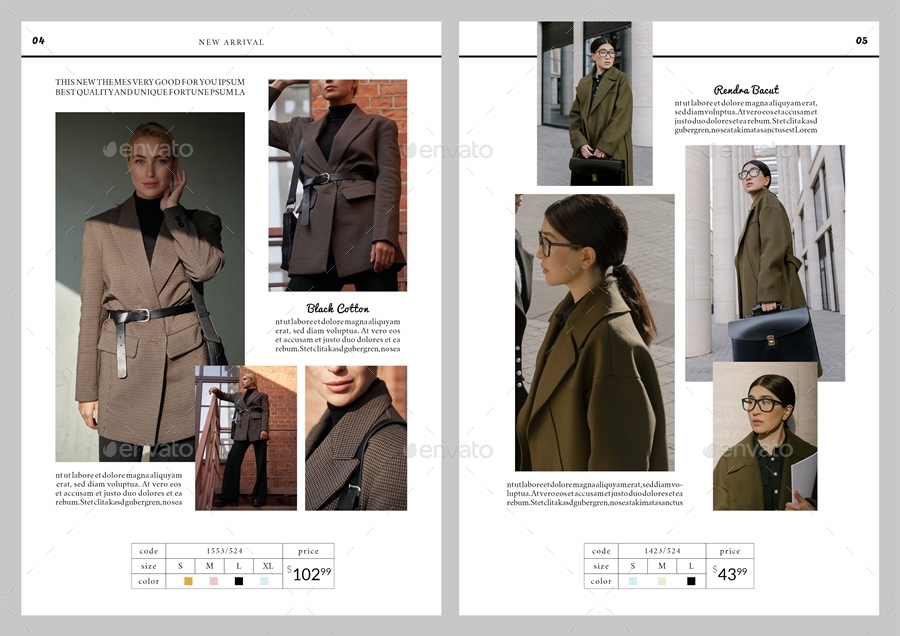Screen dimensions: 900x636
Task: Choose the black swatch for Black Cotton
Action: [x=238, y=582]
